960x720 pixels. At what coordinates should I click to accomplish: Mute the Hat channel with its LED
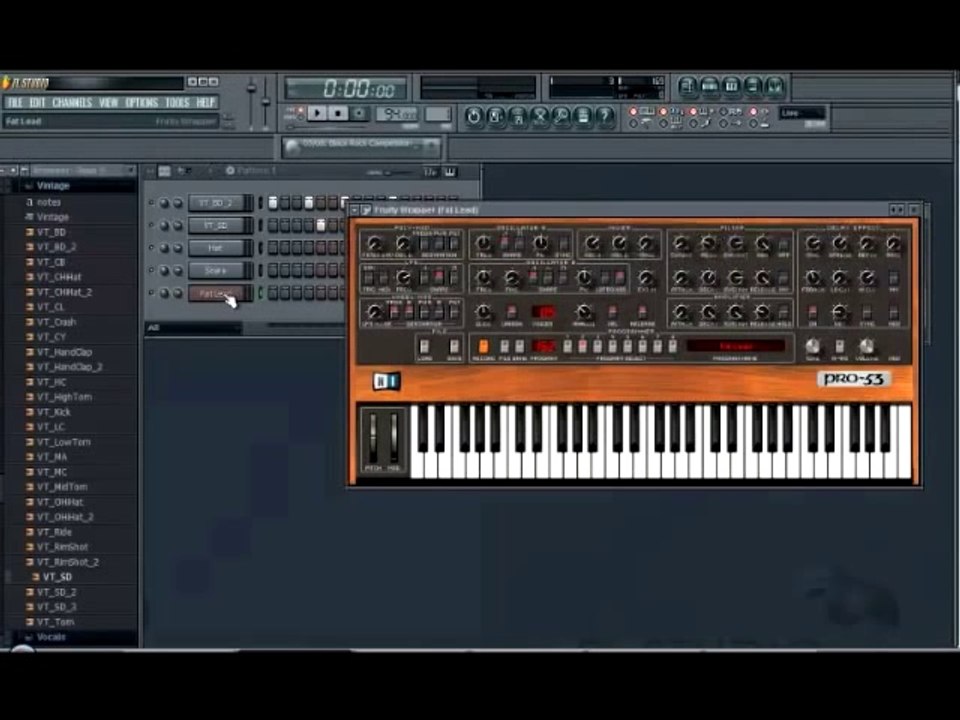(151, 248)
